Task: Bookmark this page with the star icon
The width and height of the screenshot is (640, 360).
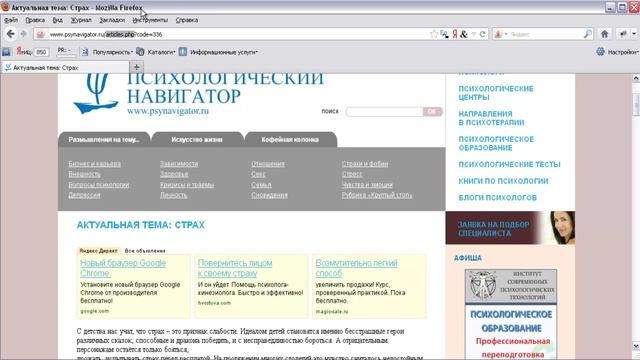Action: click(433, 34)
